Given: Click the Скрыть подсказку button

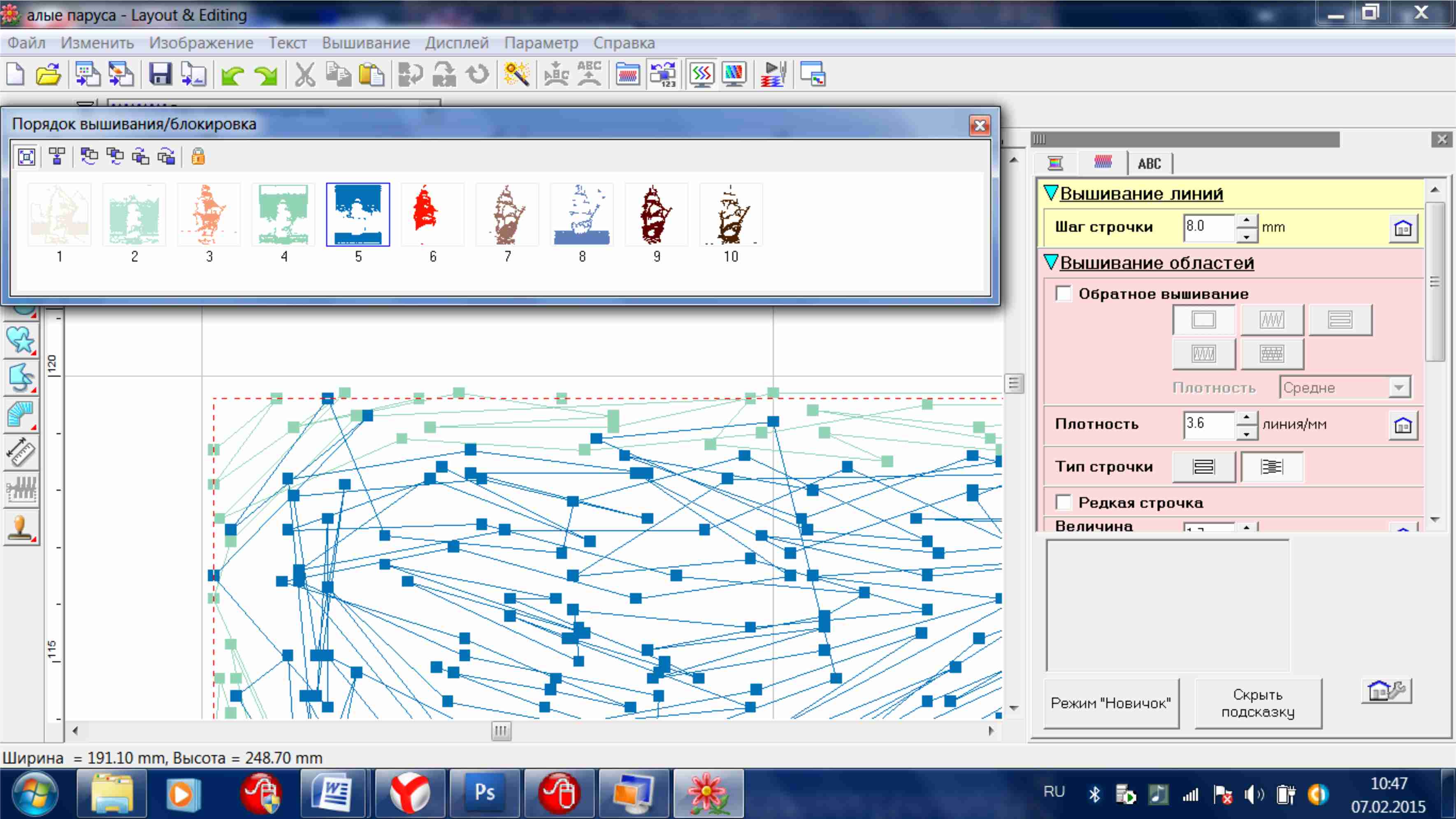Looking at the screenshot, I should 1258,703.
